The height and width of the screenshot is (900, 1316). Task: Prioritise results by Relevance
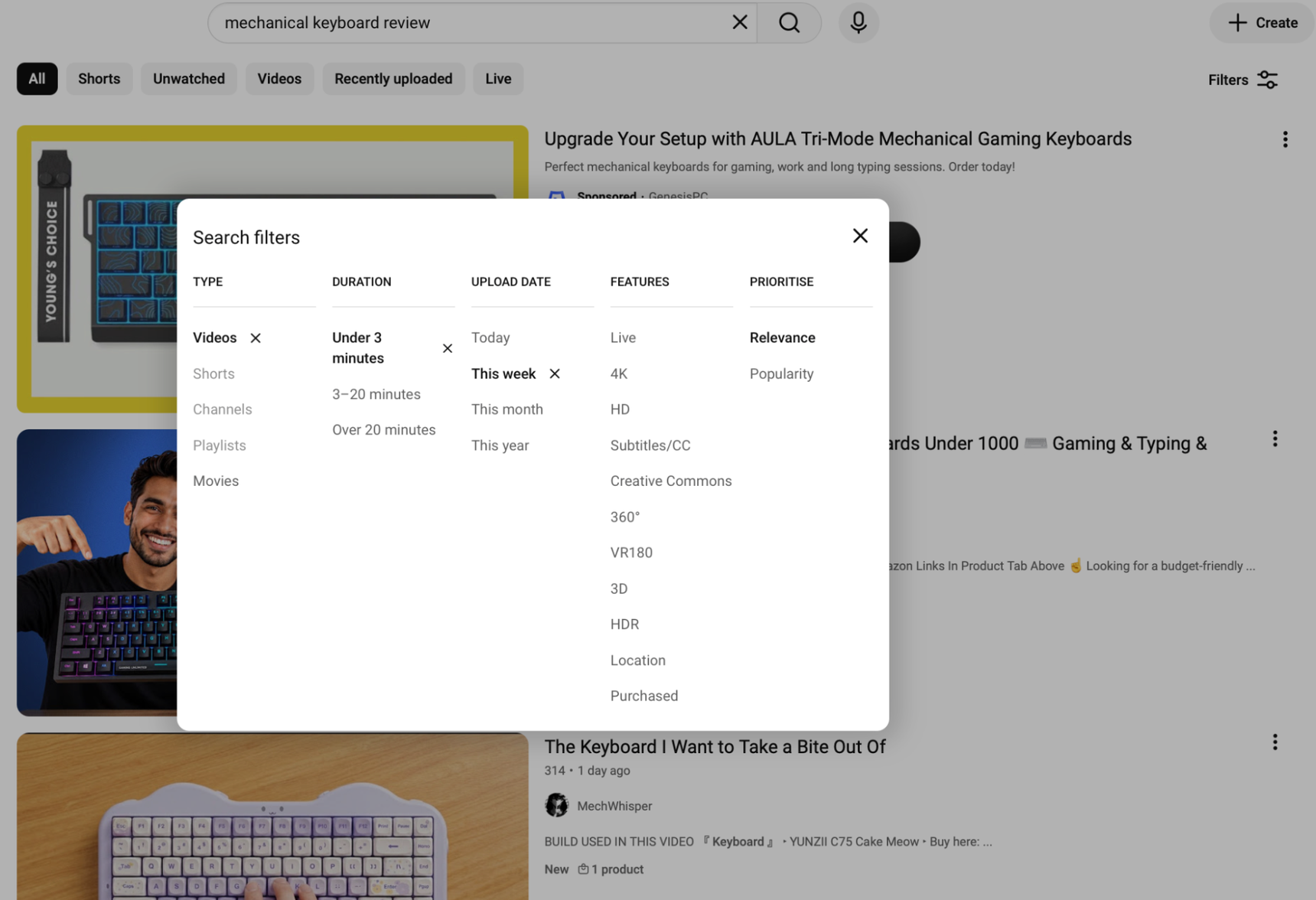[x=782, y=337]
